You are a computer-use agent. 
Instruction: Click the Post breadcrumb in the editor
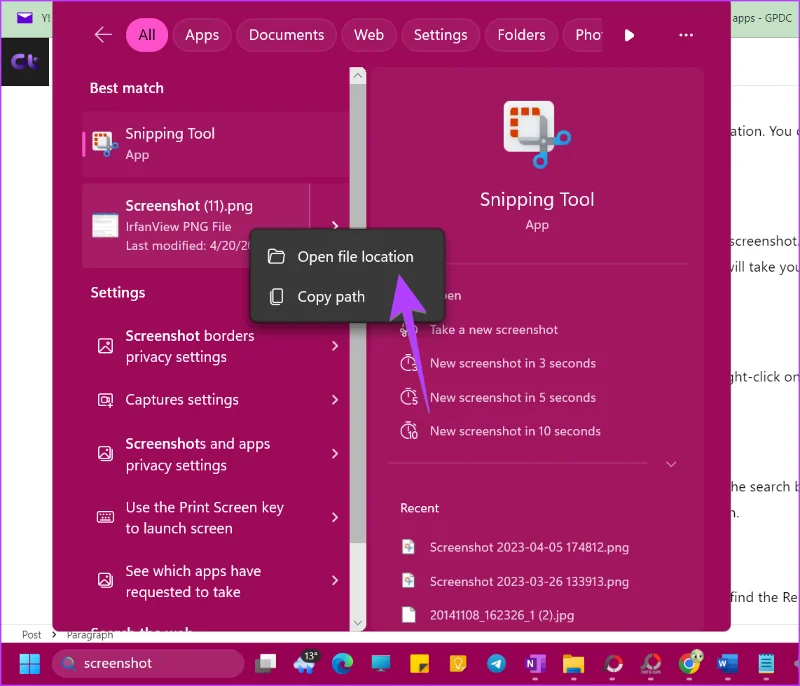click(x=31, y=634)
